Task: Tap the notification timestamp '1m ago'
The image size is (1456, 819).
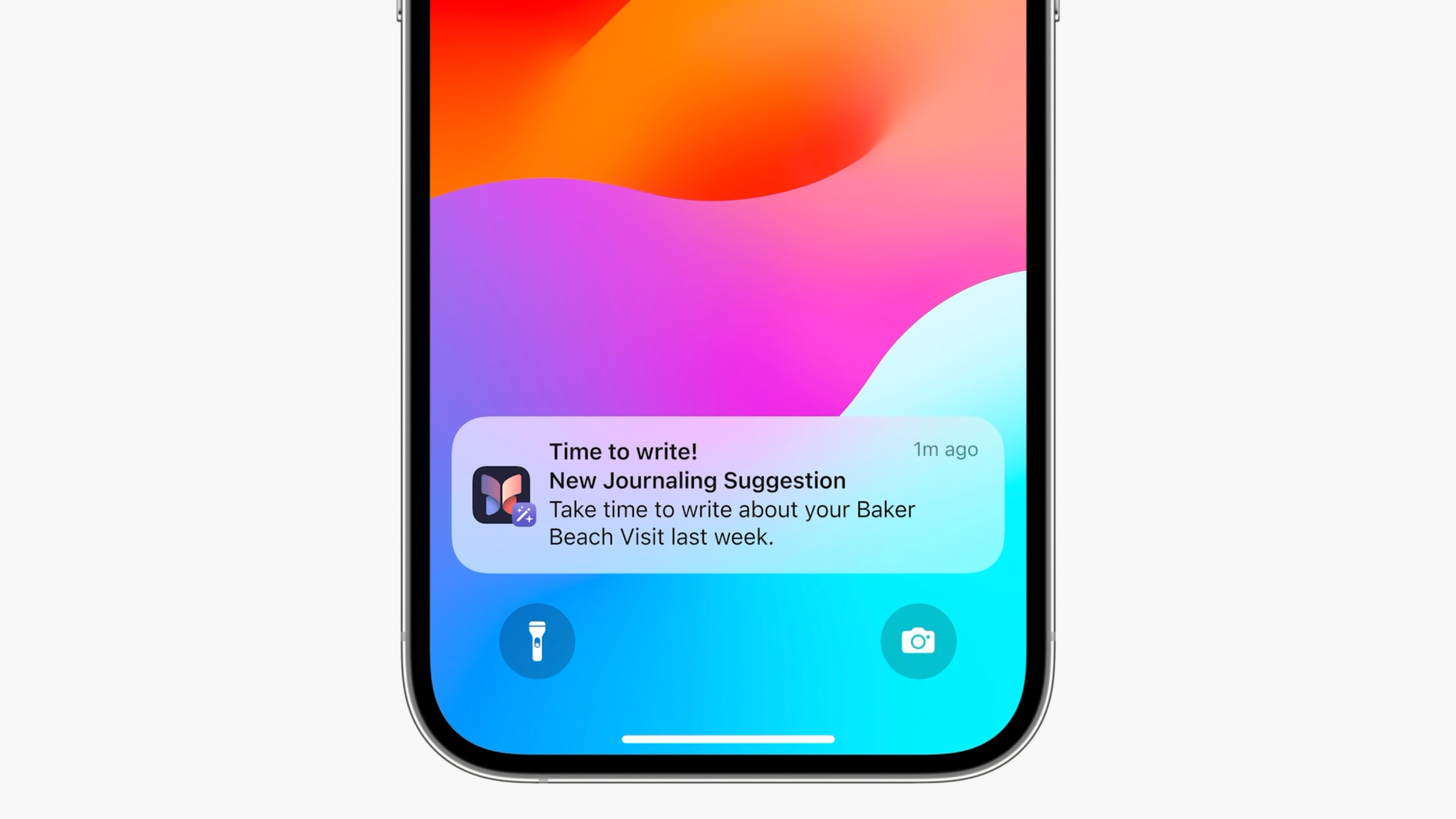Action: pyautogui.click(x=946, y=450)
